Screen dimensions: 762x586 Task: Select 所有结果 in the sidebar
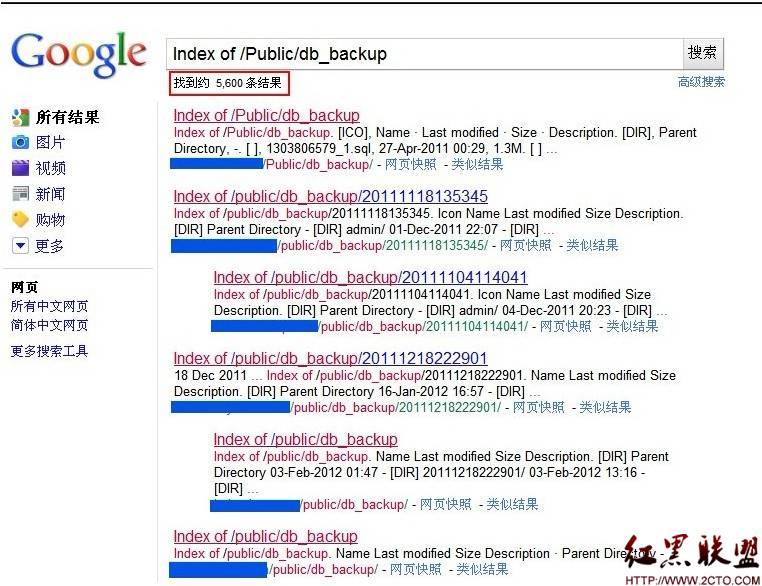(68, 117)
